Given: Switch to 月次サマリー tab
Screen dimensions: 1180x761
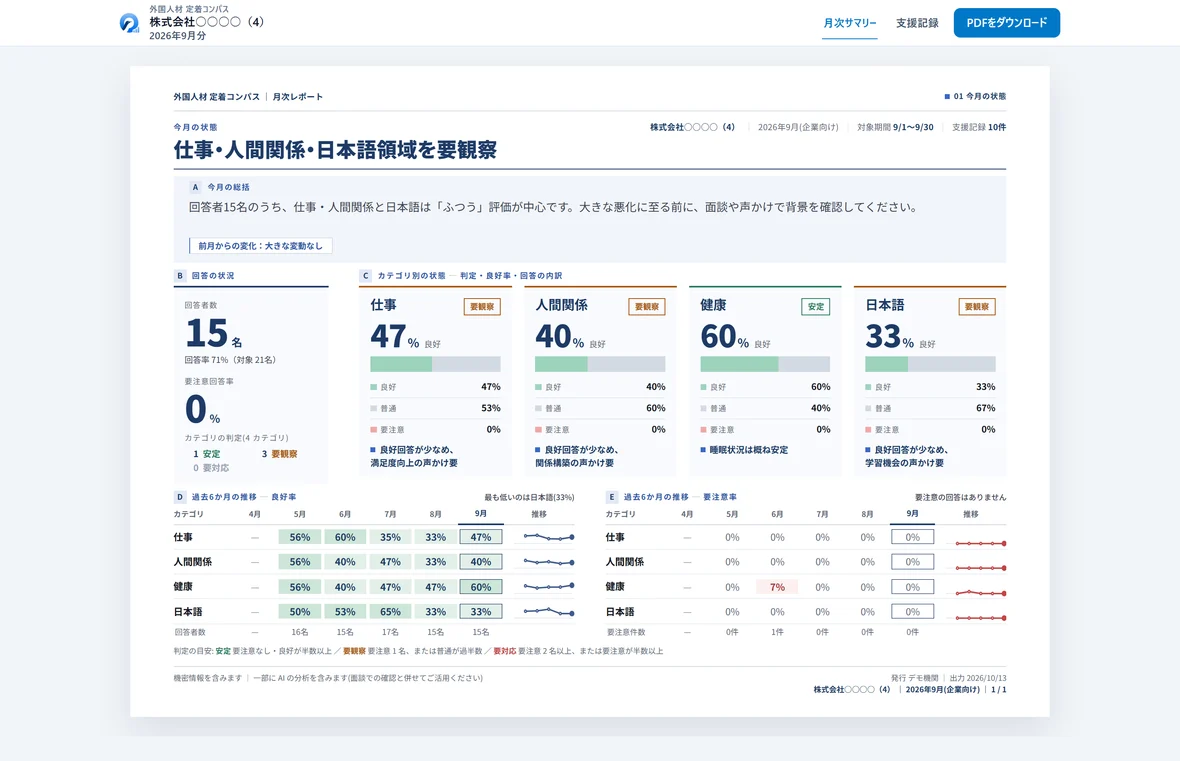Looking at the screenshot, I should [x=850, y=23].
